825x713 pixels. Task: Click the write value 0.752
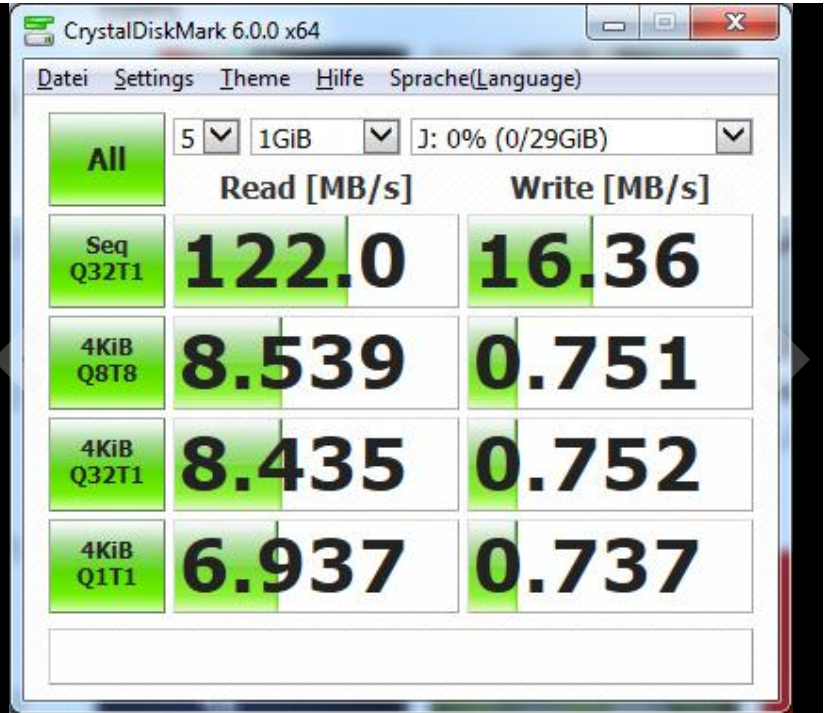610,464
